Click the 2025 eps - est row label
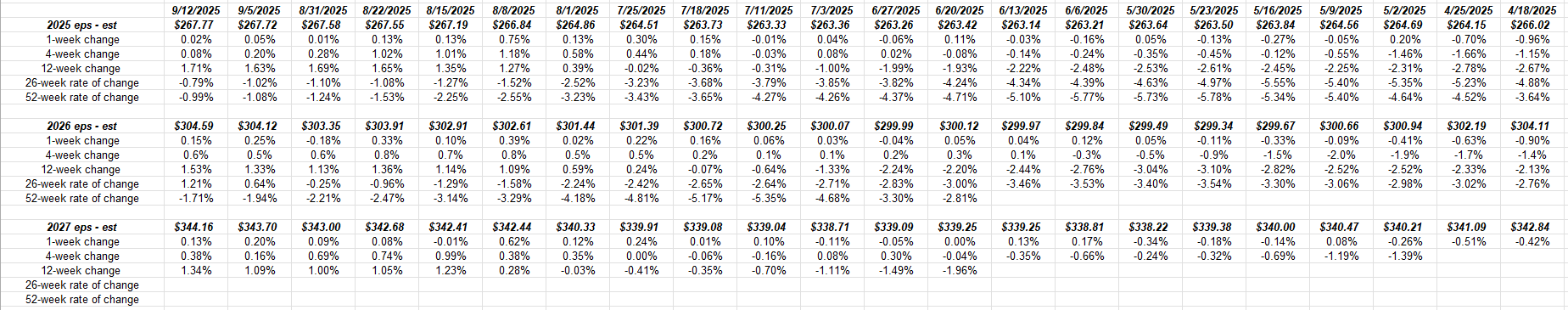This screenshot has height=310, width=1568. (x=82, y=25)
